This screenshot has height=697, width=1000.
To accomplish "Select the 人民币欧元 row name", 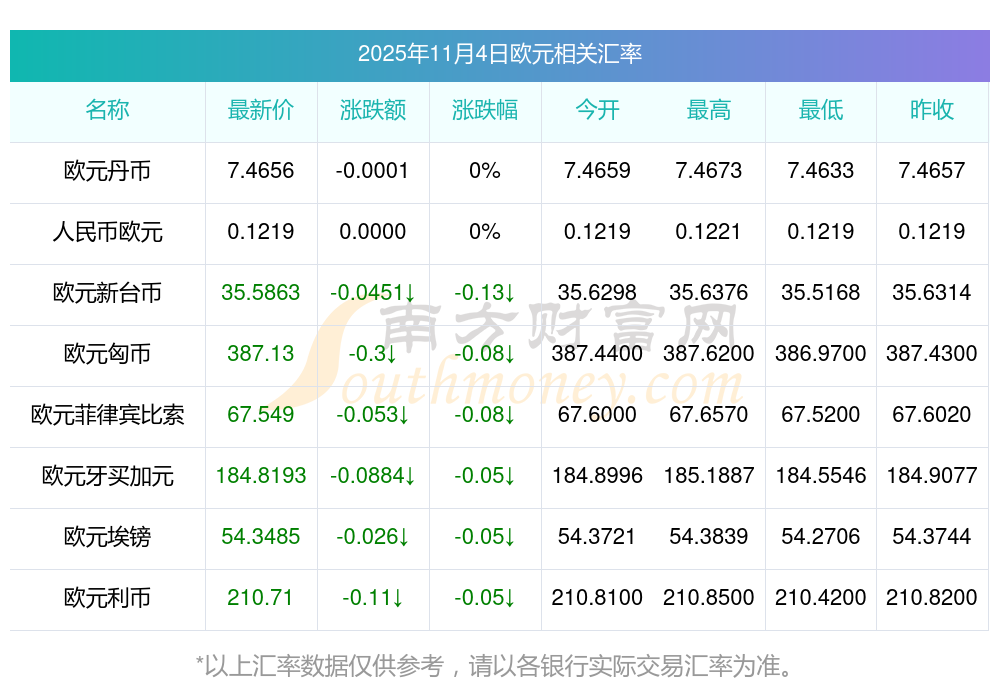I will coord(107,231).
